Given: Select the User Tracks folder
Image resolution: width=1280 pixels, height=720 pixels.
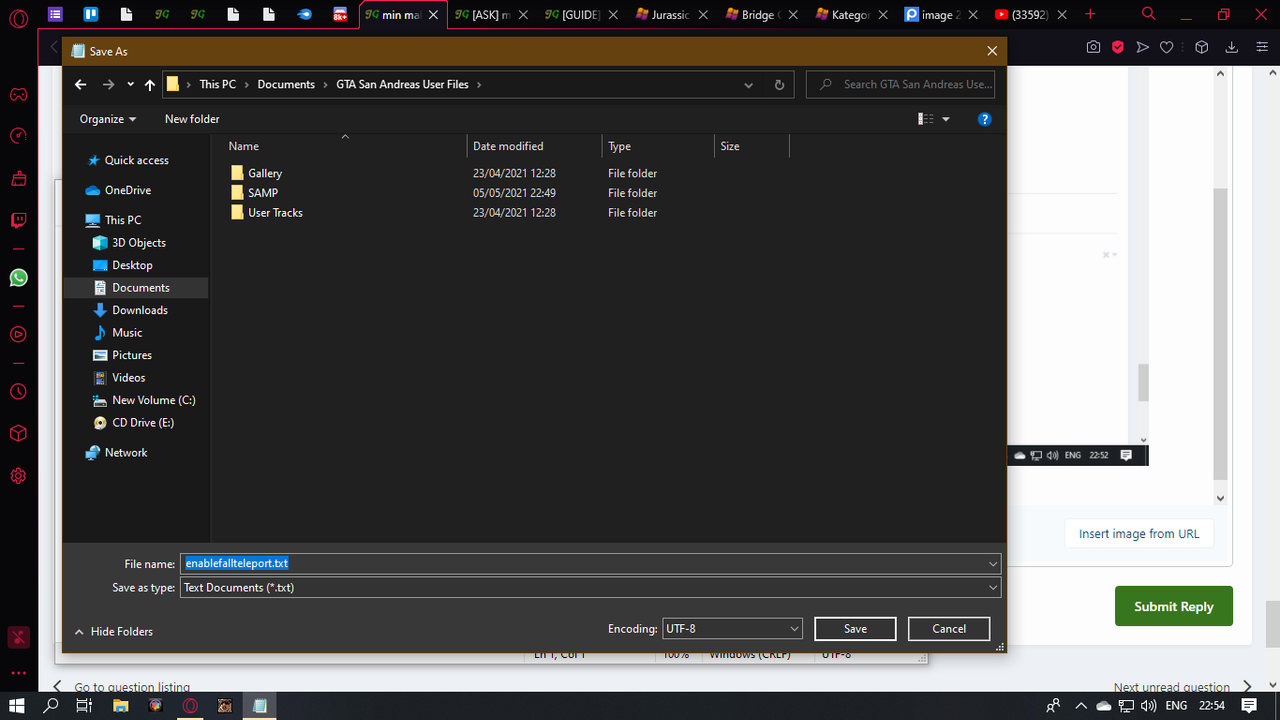Looking at the screenshot, I should 275,213.
